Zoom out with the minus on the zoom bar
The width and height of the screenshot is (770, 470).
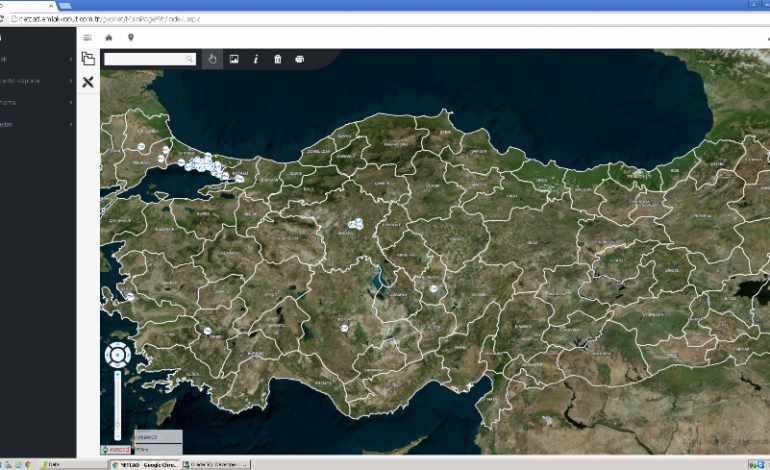(x=117, y=436)
